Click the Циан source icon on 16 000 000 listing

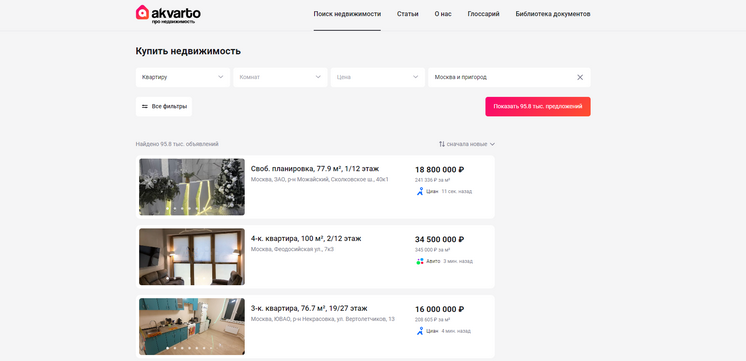(x=420, y=331)
